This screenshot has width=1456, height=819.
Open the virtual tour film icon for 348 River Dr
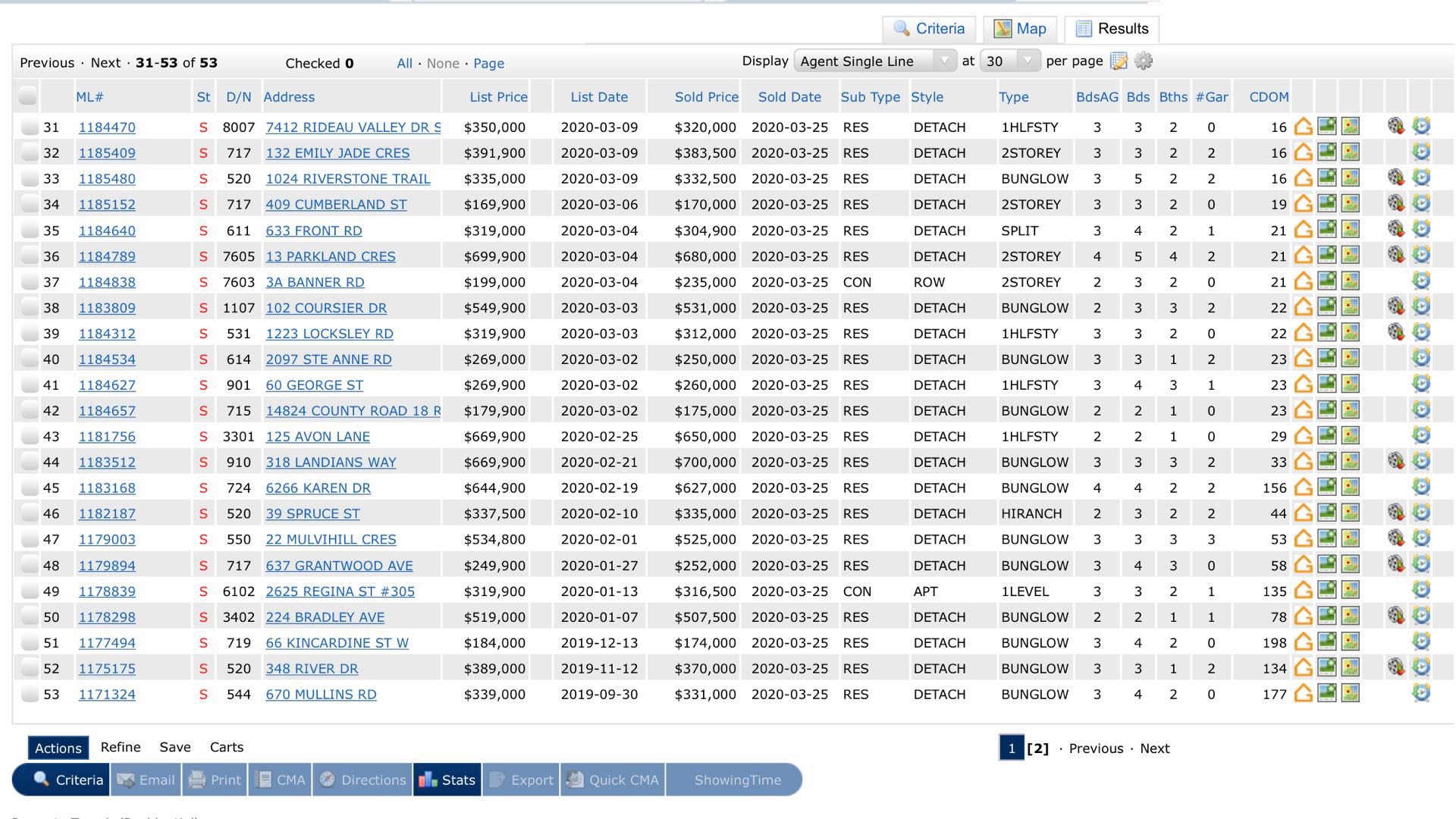click(x=1396, y=667)
